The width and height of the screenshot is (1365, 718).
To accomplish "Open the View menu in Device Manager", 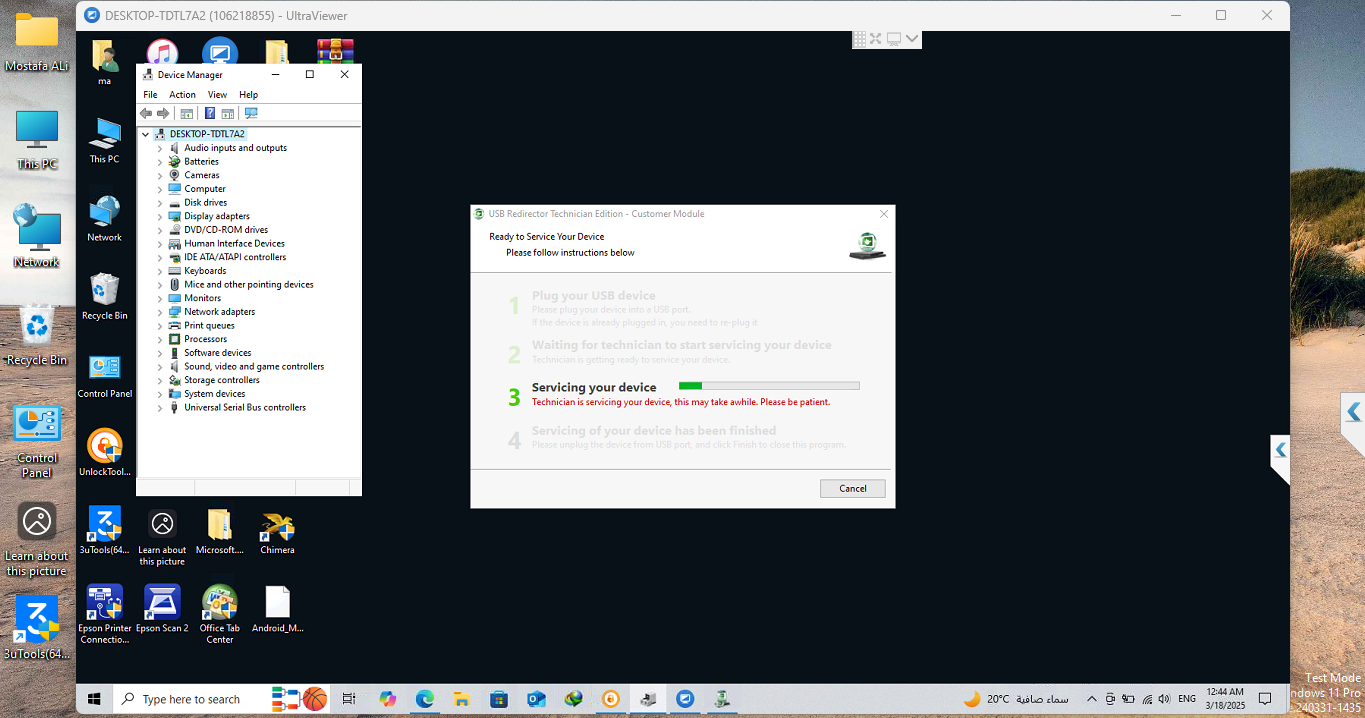I will tap(217, 95).
